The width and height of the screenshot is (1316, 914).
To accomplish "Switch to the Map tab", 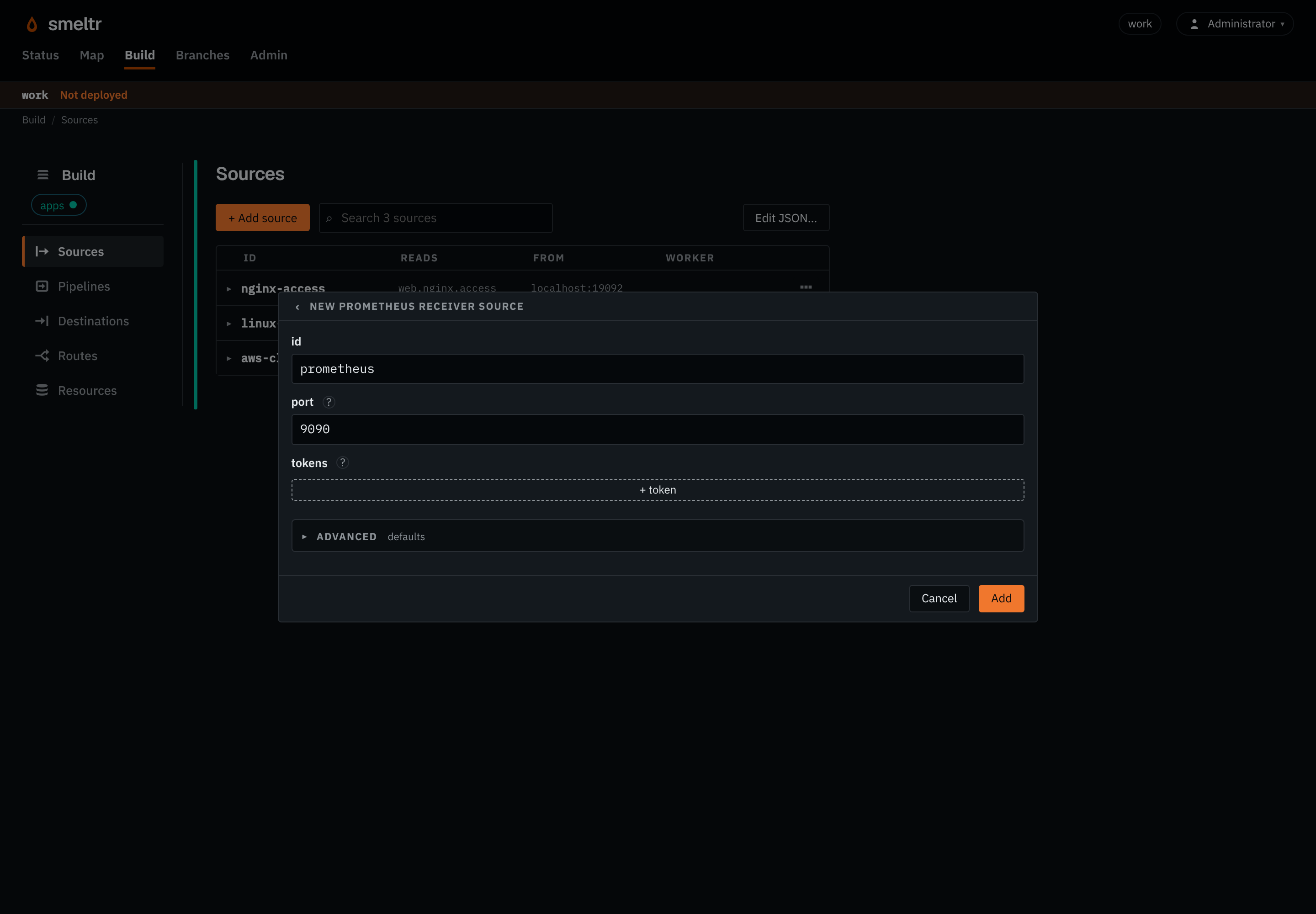I will (x=92, y=55).
